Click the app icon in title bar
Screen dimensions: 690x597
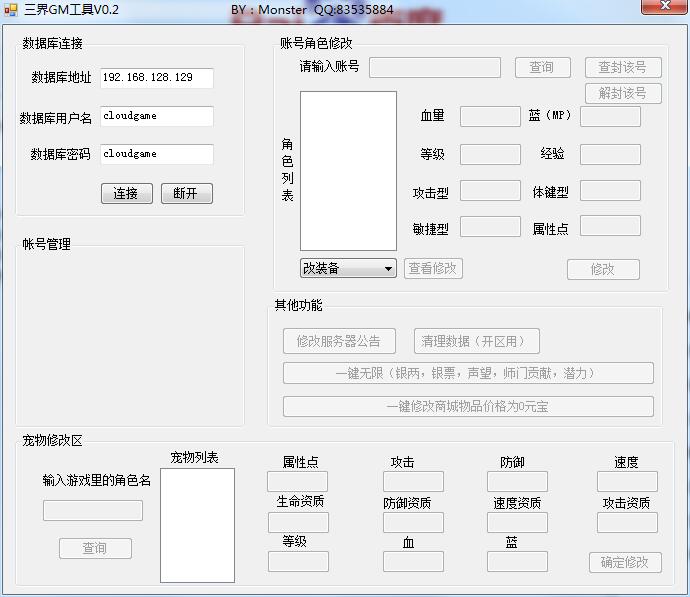[11, 9]
